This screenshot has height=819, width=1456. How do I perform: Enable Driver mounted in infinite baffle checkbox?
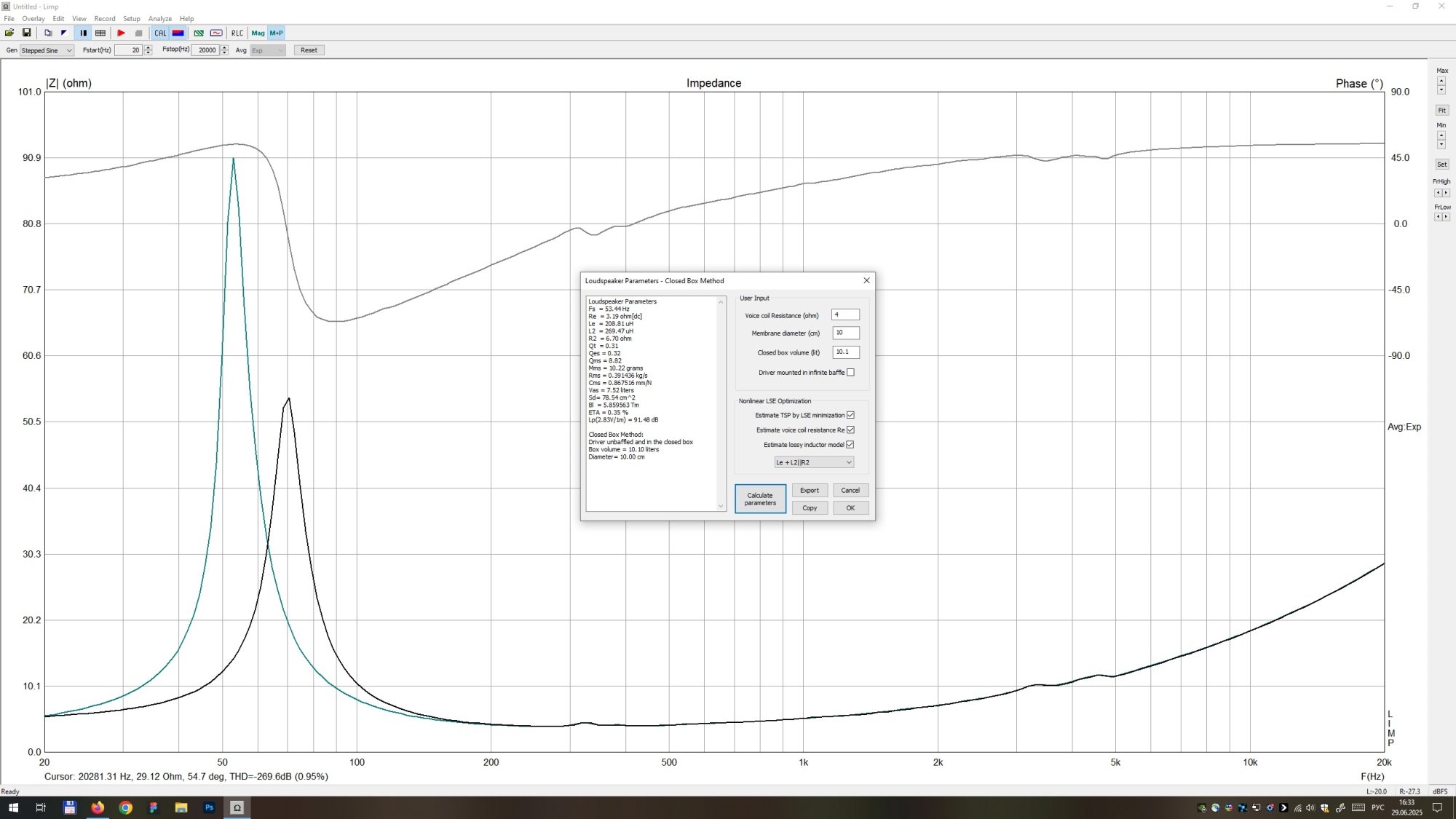(850, 373)
